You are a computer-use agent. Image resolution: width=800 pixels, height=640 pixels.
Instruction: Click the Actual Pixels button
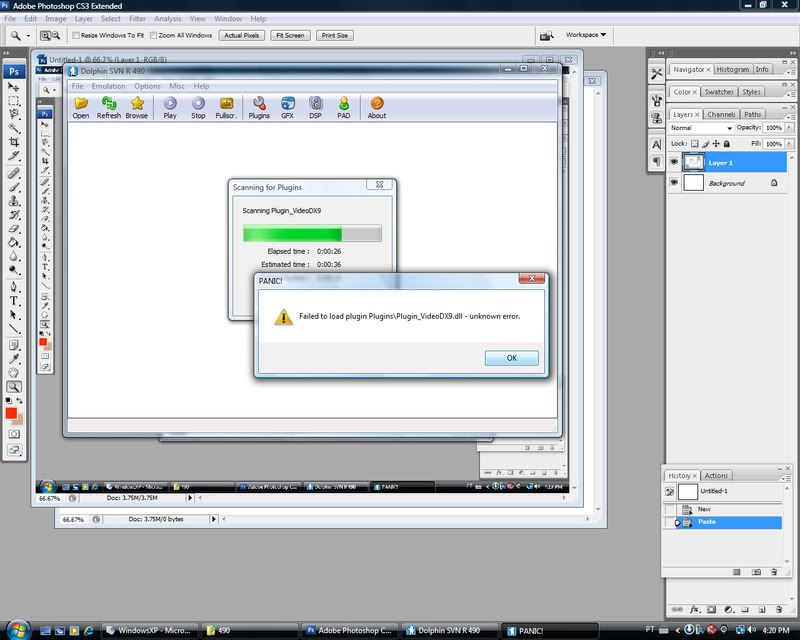(x=242, y=35)
